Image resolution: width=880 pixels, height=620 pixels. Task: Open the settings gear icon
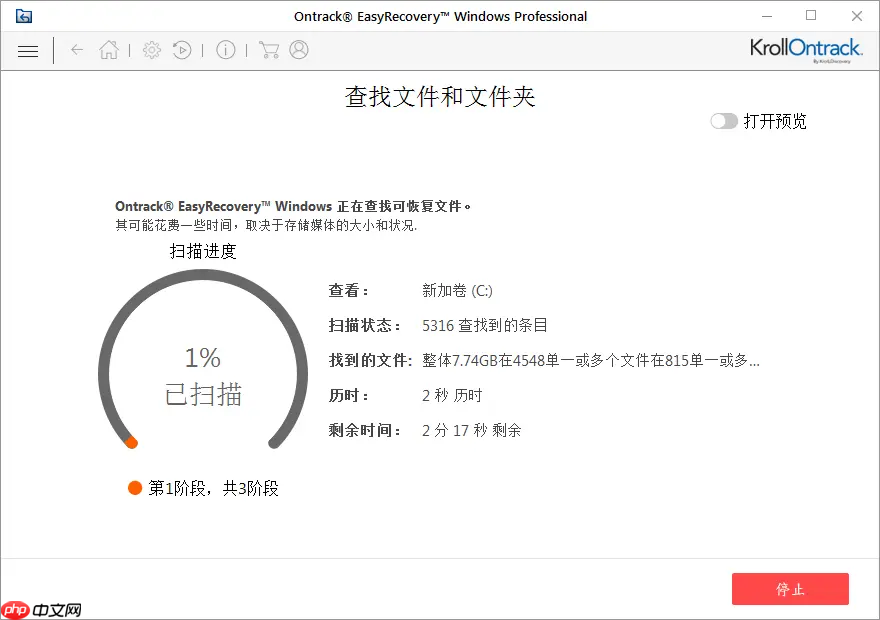151,49
